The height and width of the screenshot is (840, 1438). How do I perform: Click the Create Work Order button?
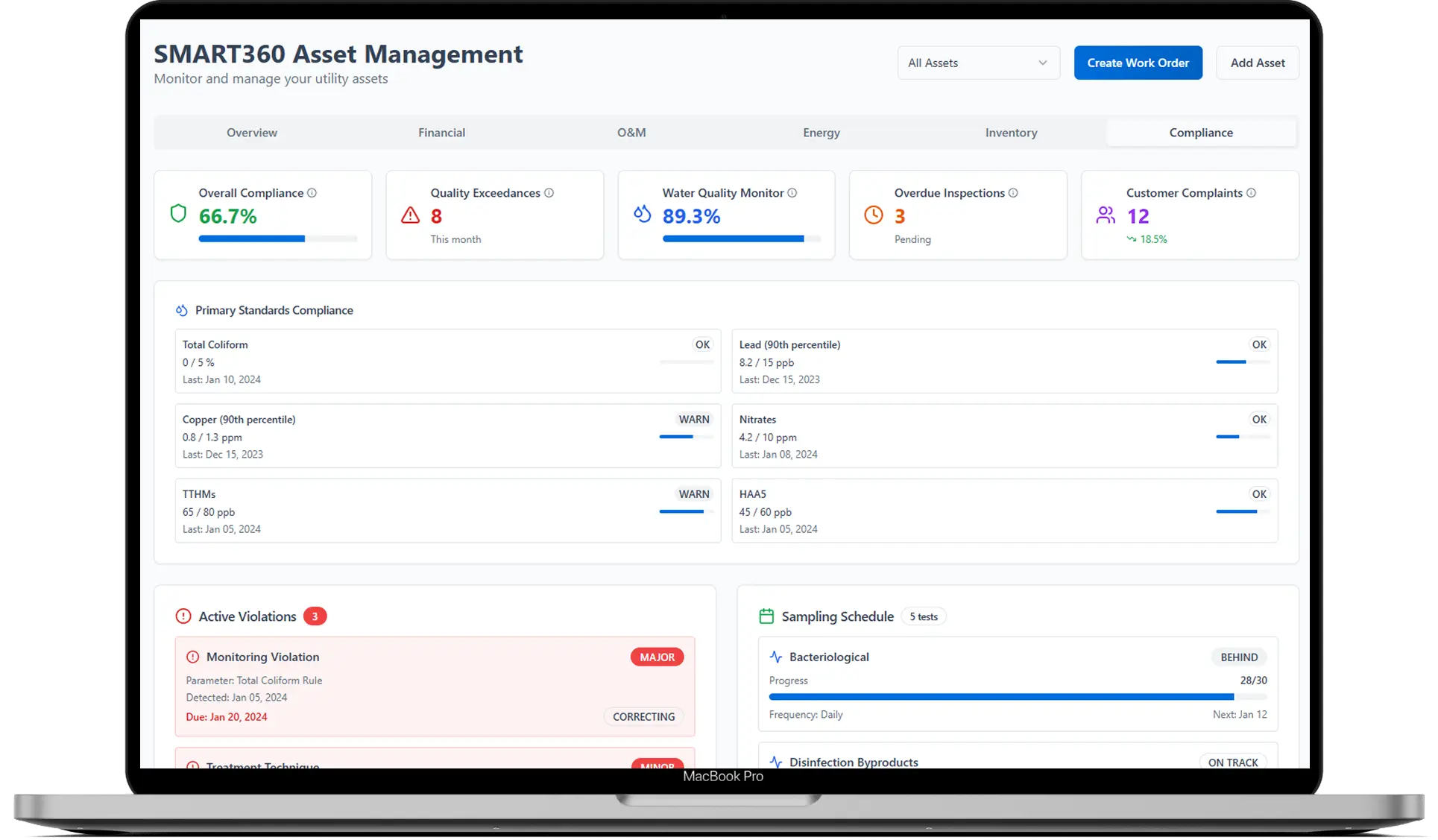[1138, 63]
